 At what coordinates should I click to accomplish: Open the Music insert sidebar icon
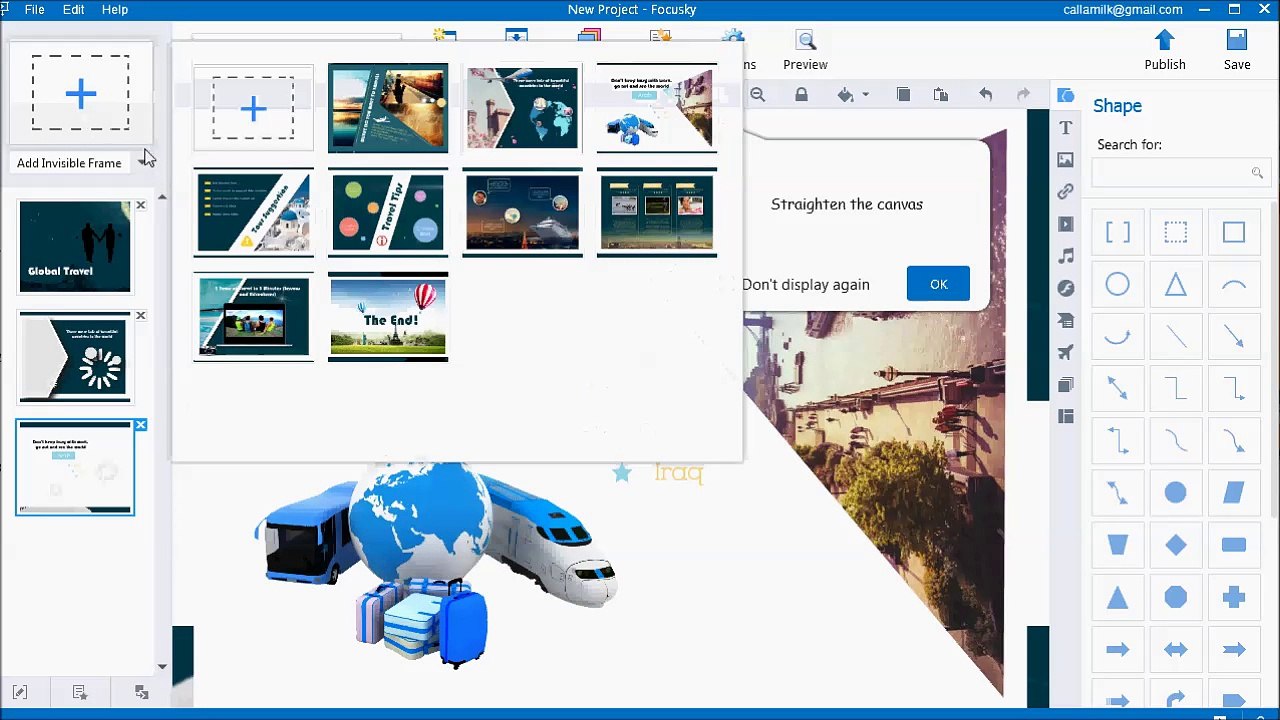tap(1066, 256)
